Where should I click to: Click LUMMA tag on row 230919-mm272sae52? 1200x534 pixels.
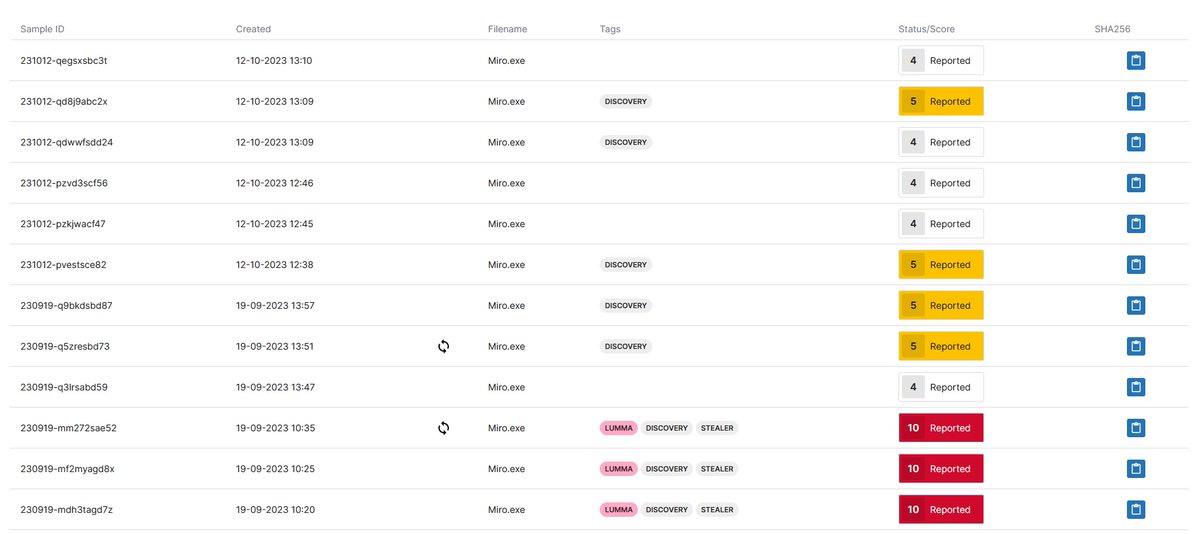619,428
